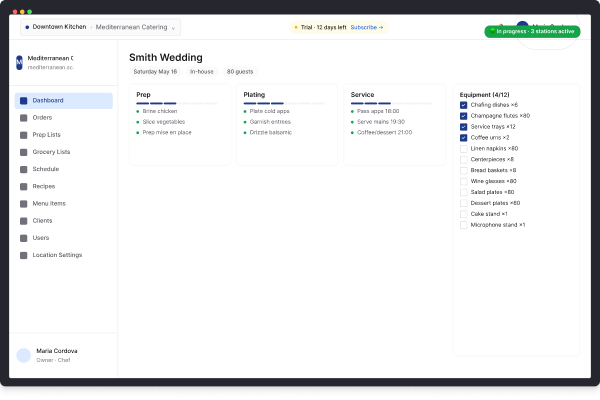The image size is (600, 400).
Task: Click the Service progress bar
Action: point(391,103)
